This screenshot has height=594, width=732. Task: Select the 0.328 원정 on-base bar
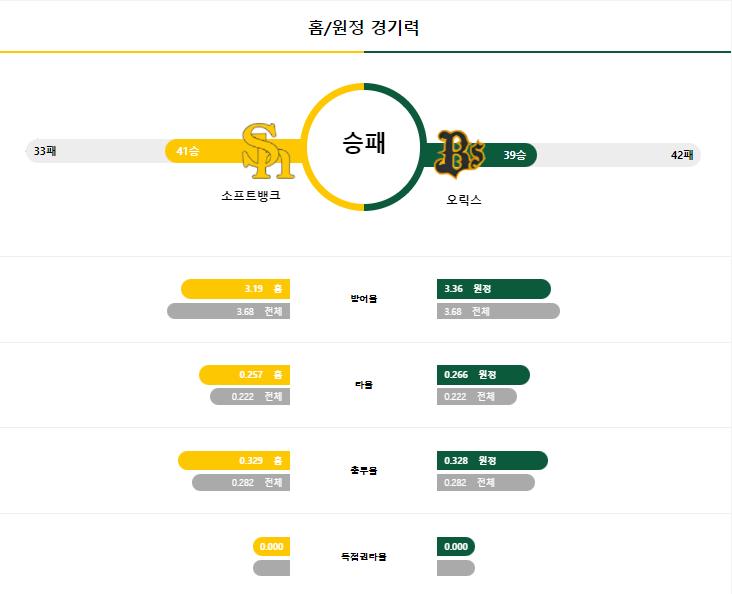(492, 460)
